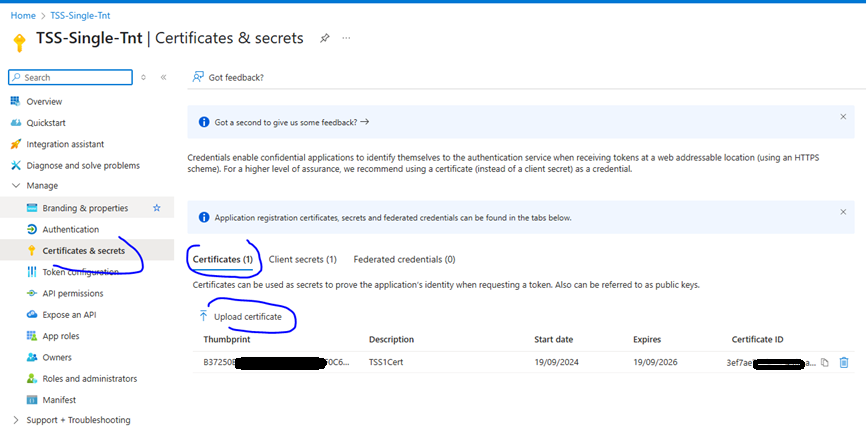Open Diagnose and solve problems
Viewport: 867px width, 438px height.
point(83,165)
